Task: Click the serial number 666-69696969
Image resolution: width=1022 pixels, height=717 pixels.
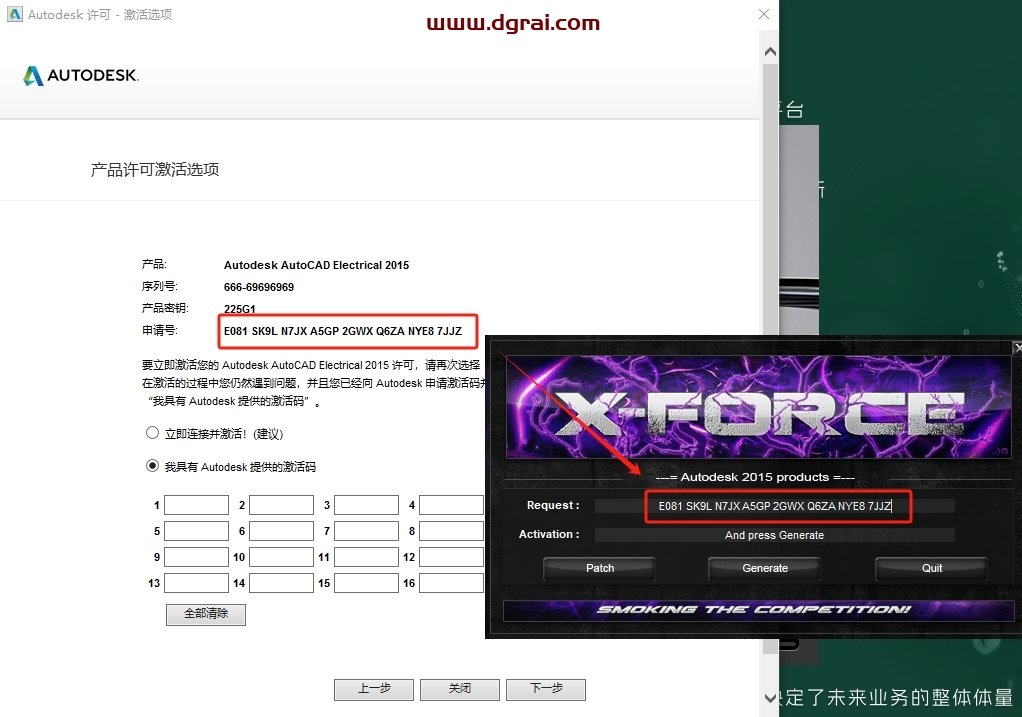Action: point(259,287)
